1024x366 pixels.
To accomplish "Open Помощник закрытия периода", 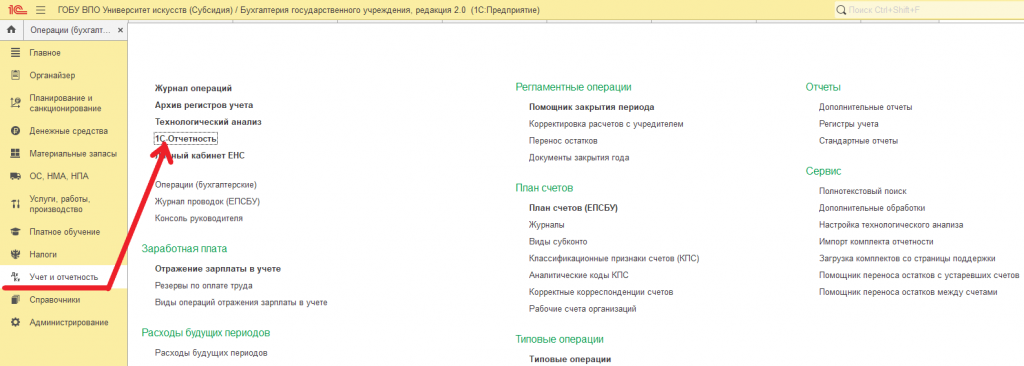I will (592, 107).
